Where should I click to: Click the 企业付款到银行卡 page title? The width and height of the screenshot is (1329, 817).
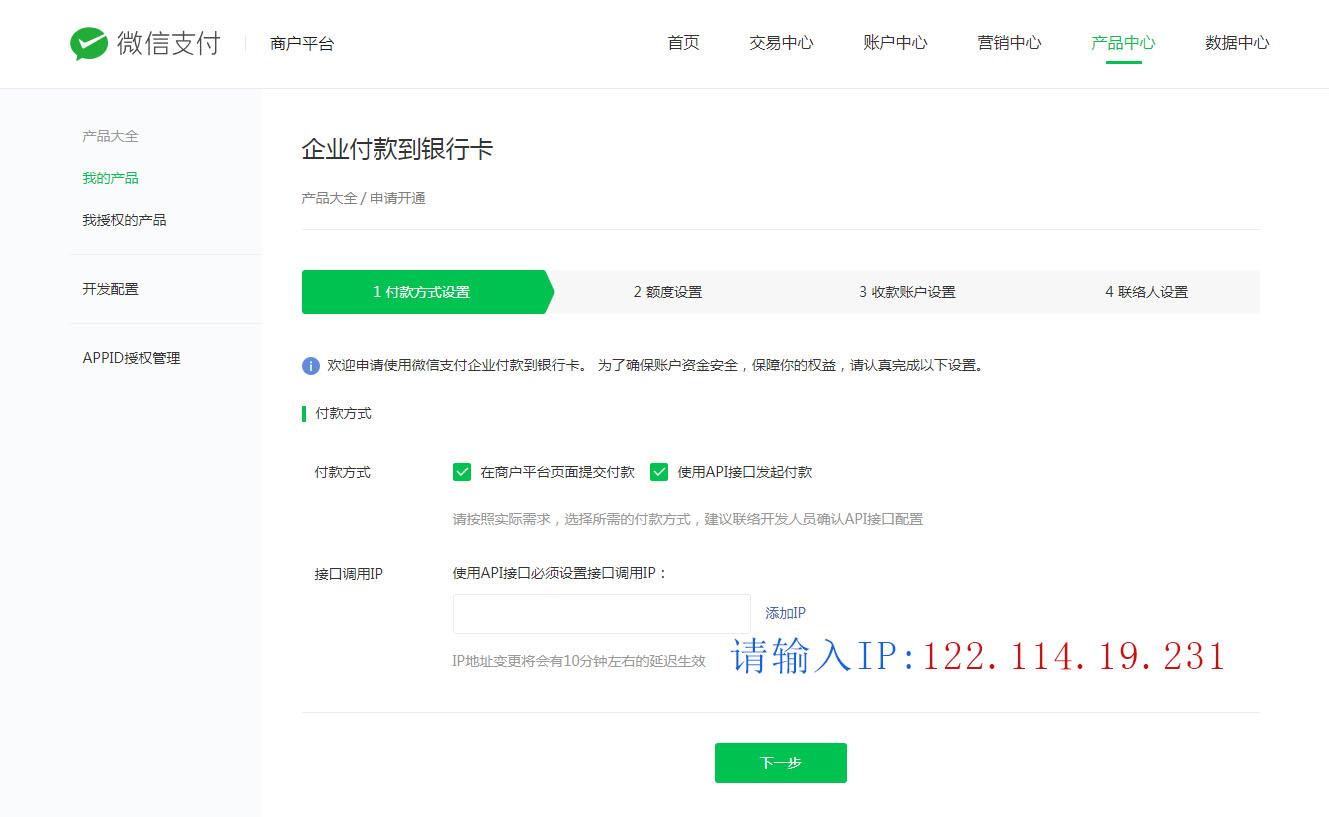397,150
